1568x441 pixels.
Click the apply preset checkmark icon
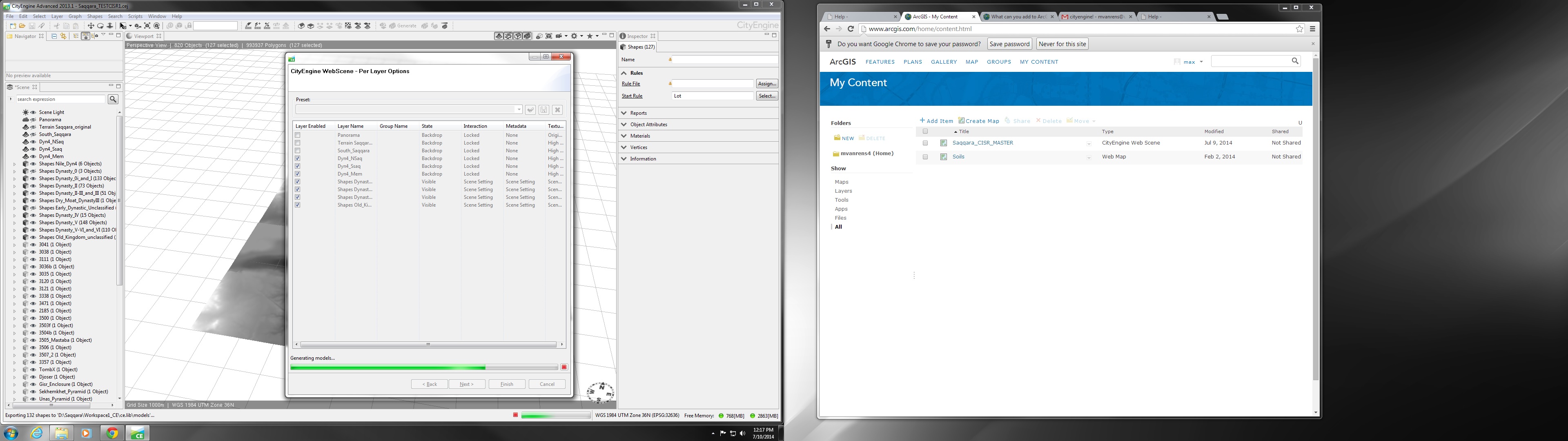(530, 110)
